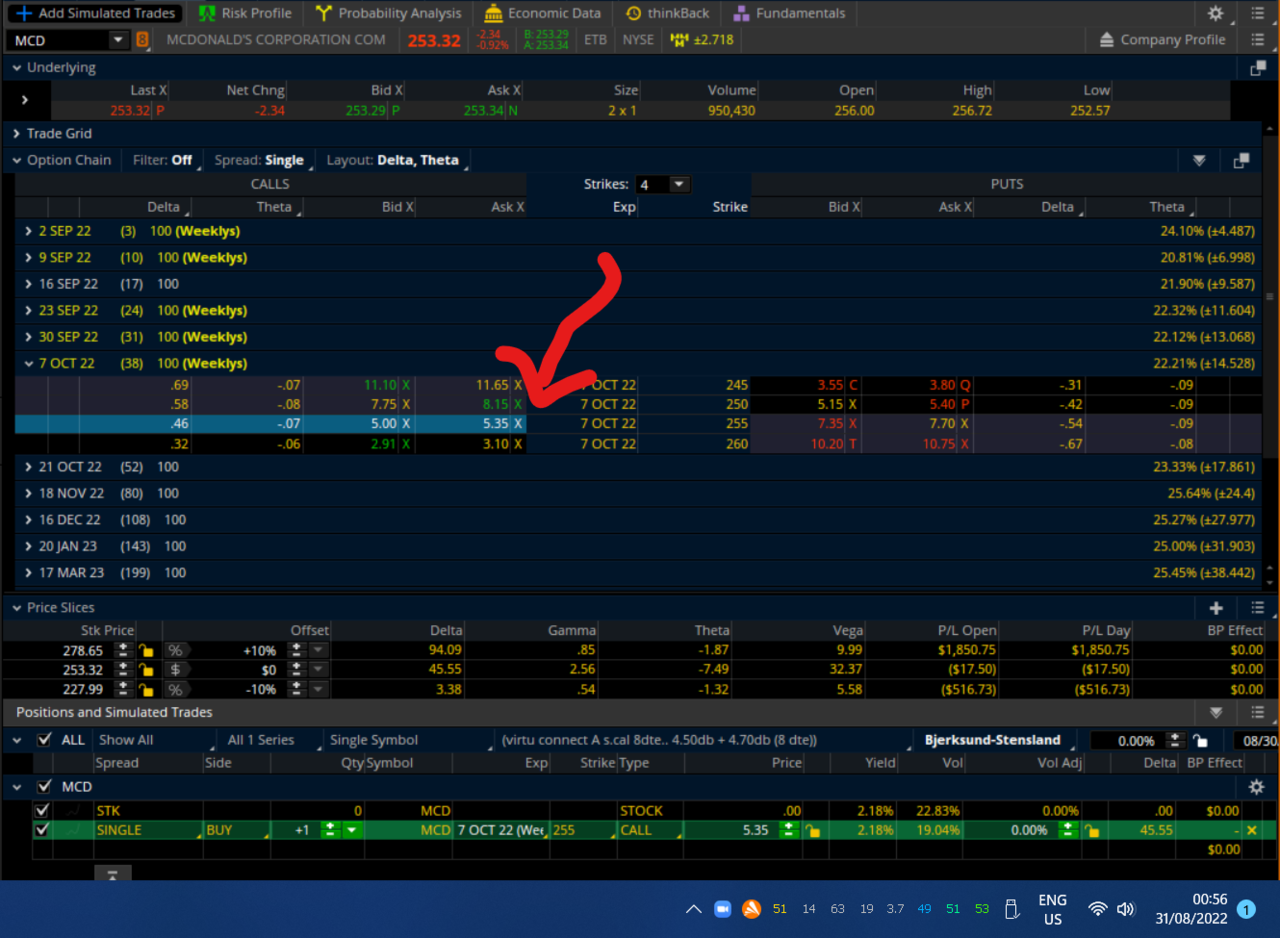Expand the 21 OCT 22 expiration row
The width and height of the screenshot is (1280, 938).
click(x=29, y=467)
